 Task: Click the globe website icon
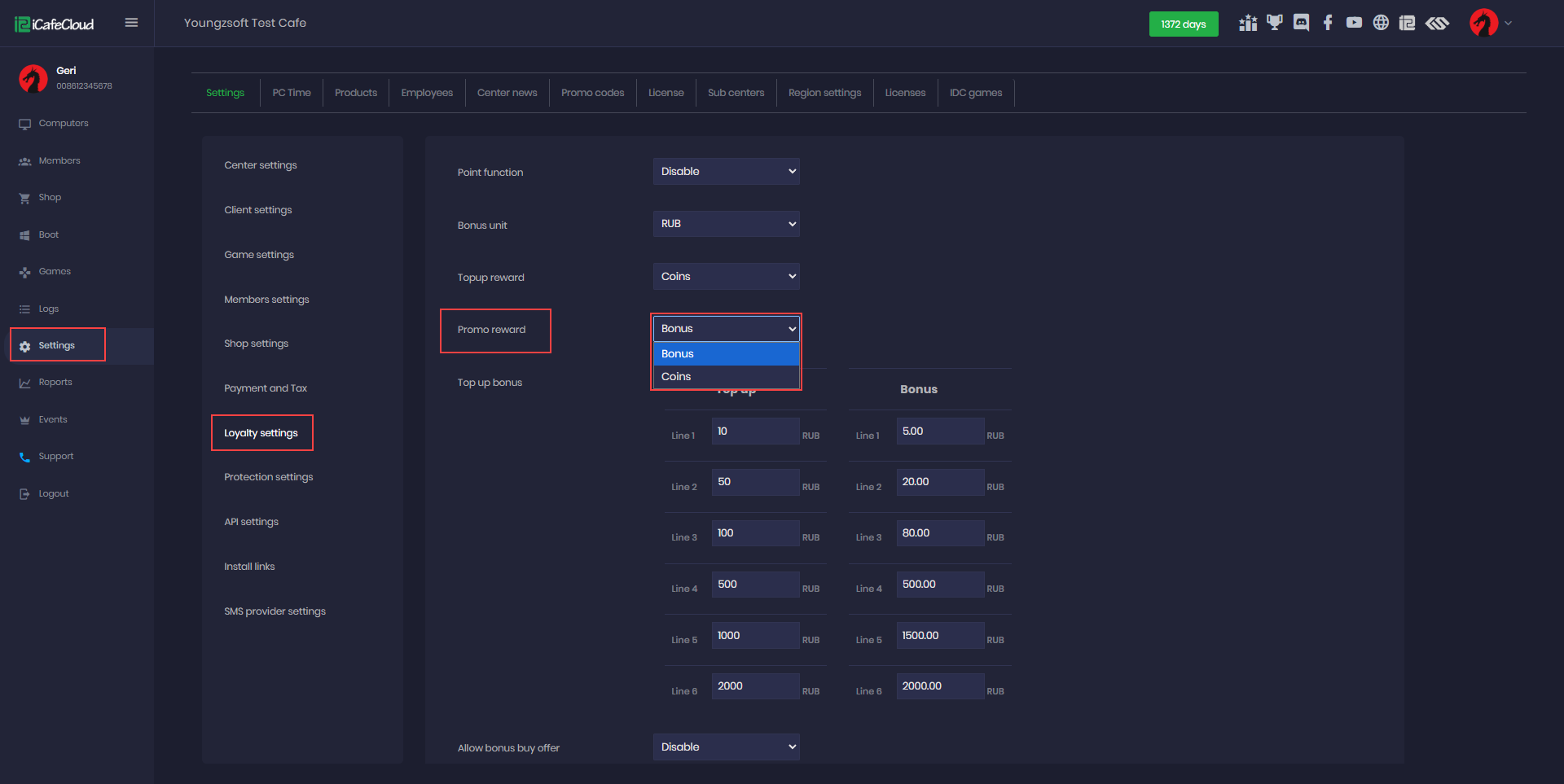pyautogui.click(x=1381, y=23)
